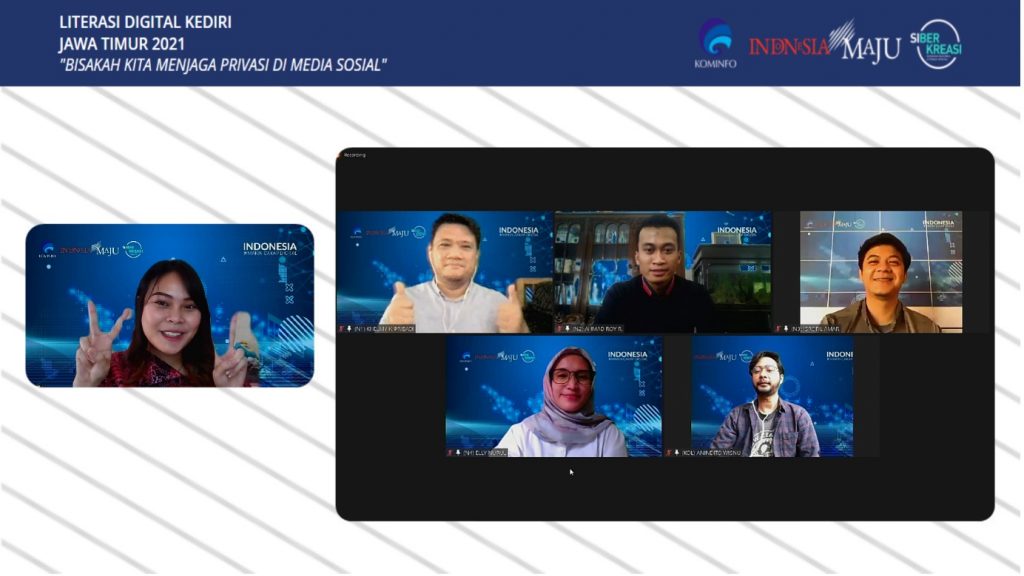The width and height of the screenshot is (1024, 576).
Task: Select the video tile with the wooden cabinet background
Action: [662, 270]
